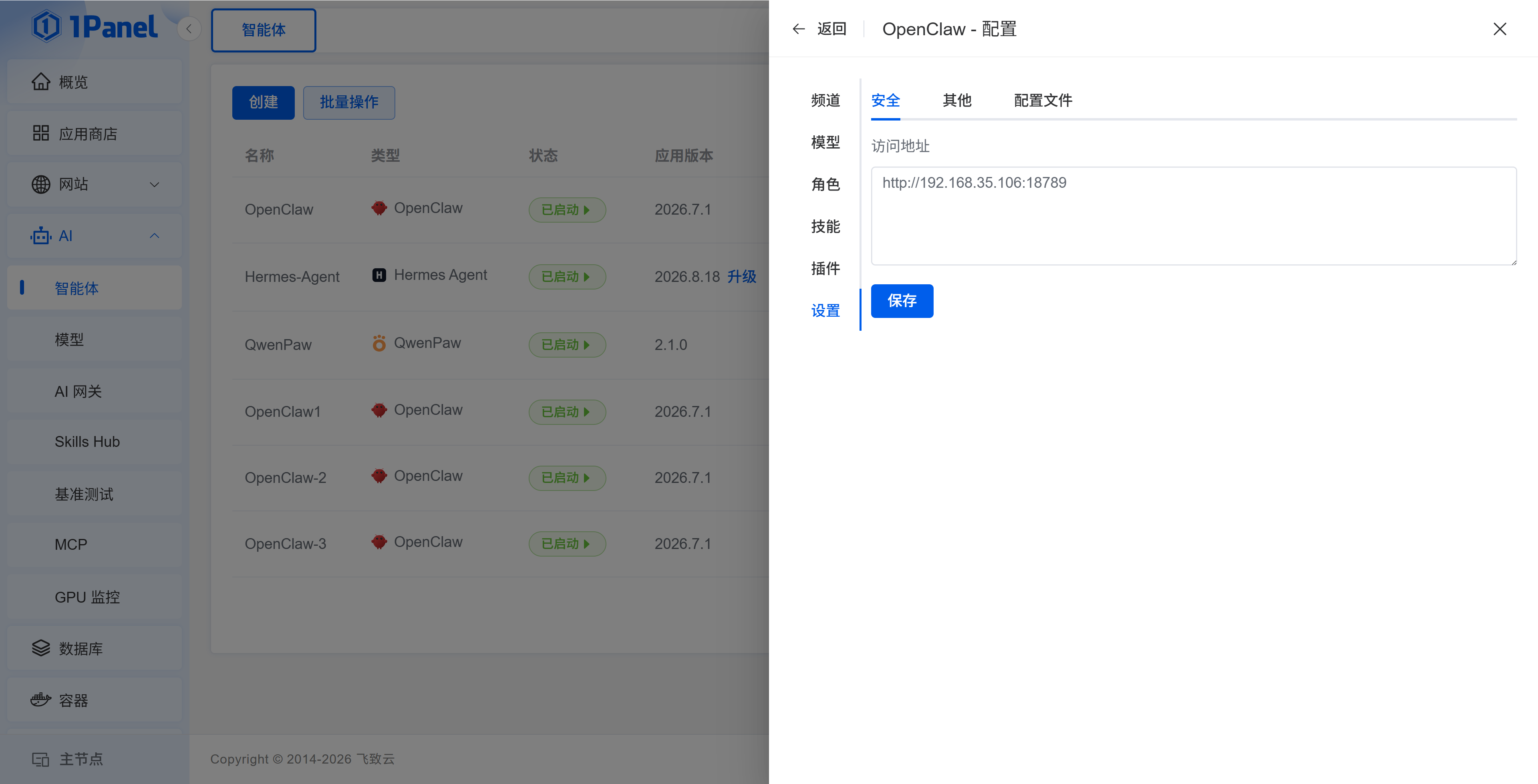Image resolution: width=1538 pixels, height=784 pixels.
Task: Click the 创建 button
Action: click(263, 103)
